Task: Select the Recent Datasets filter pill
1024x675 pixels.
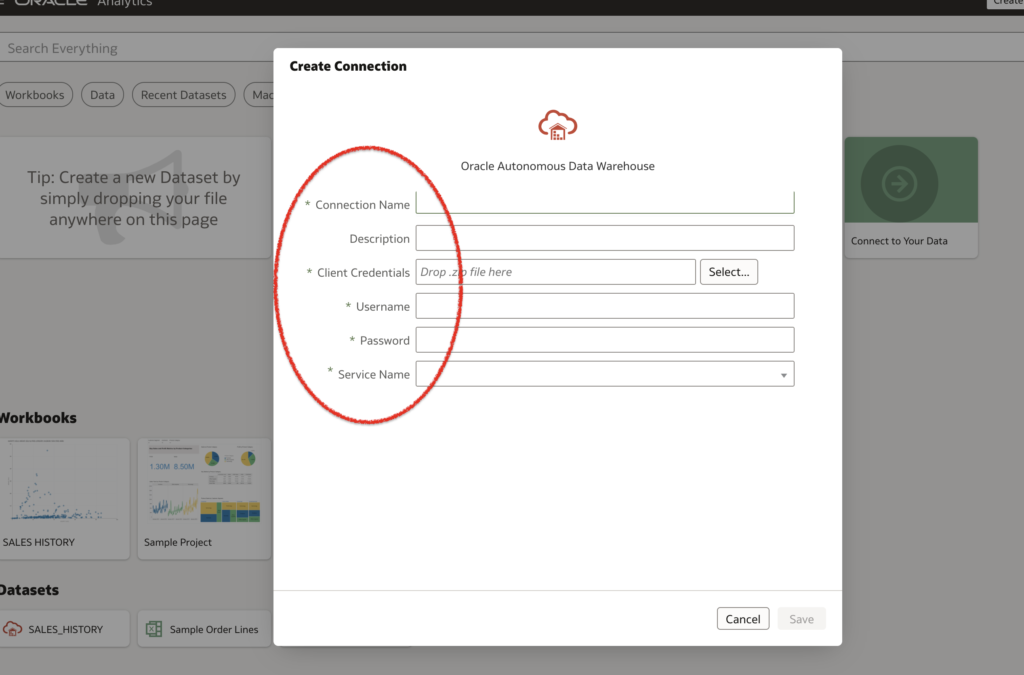Action: point(184,95)
